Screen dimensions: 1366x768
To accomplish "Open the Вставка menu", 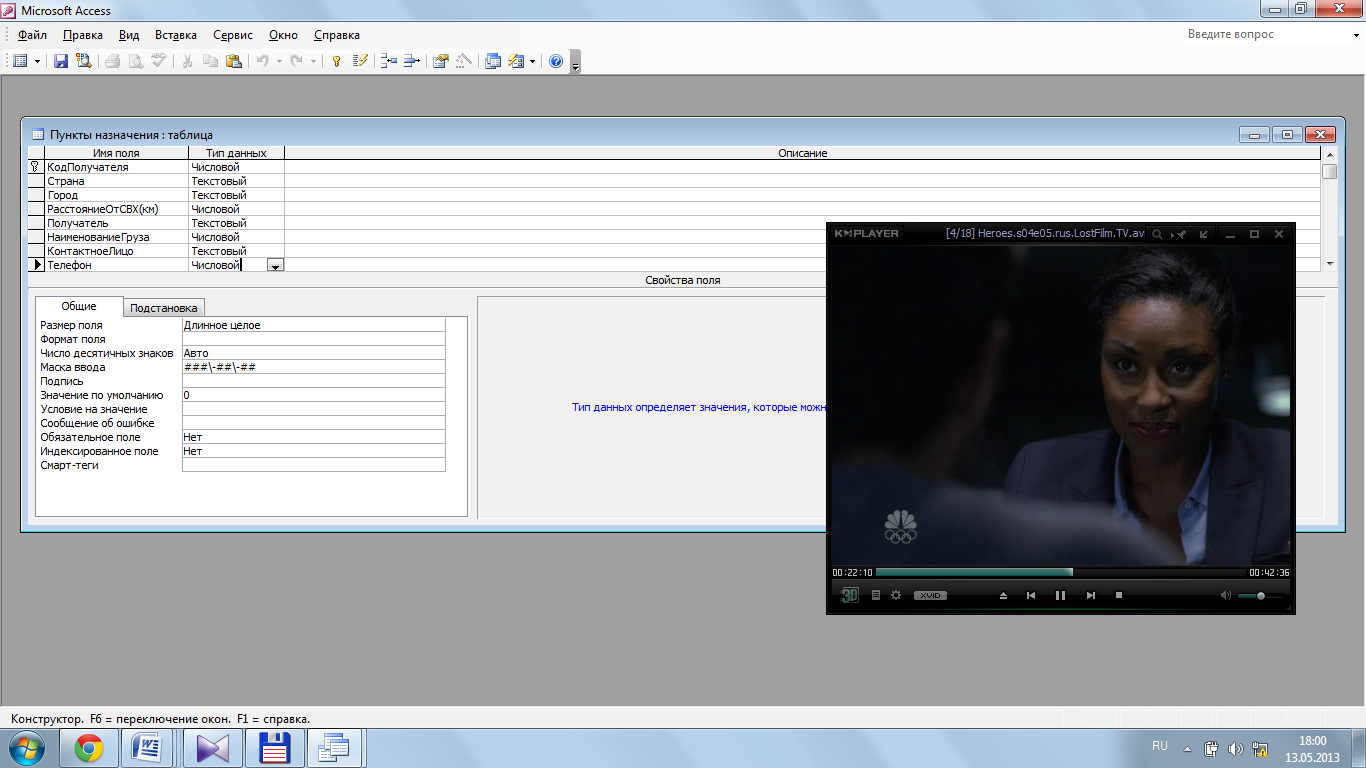I will click(176, 35).
